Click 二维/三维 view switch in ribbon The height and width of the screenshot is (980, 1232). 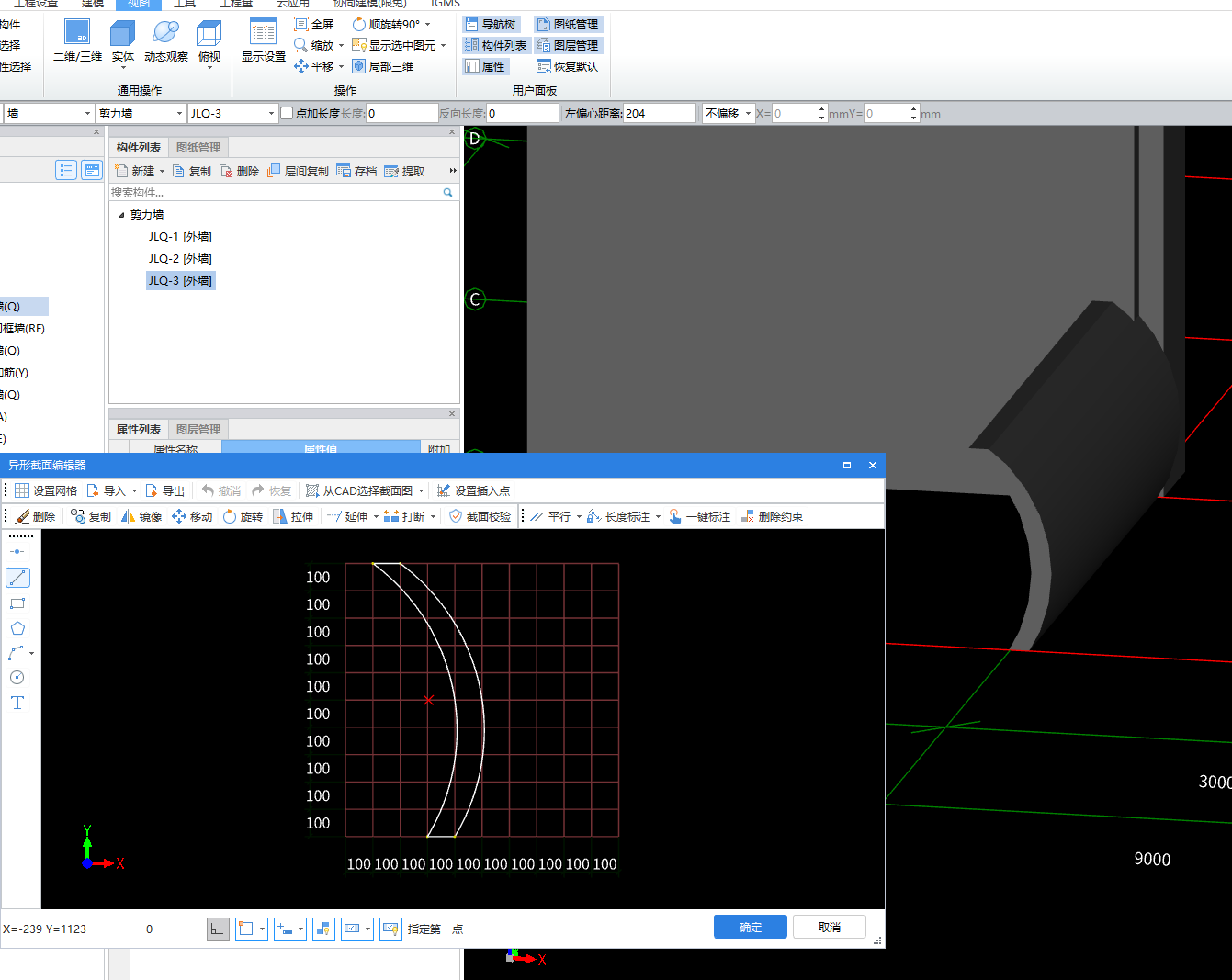tap(77, 41)
